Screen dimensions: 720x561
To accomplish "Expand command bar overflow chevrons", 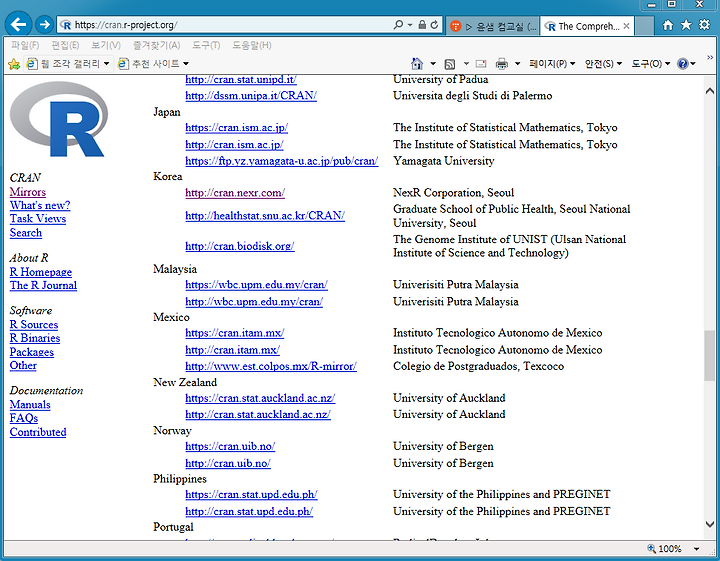I will pyautogui.click(x=710, y=57).
